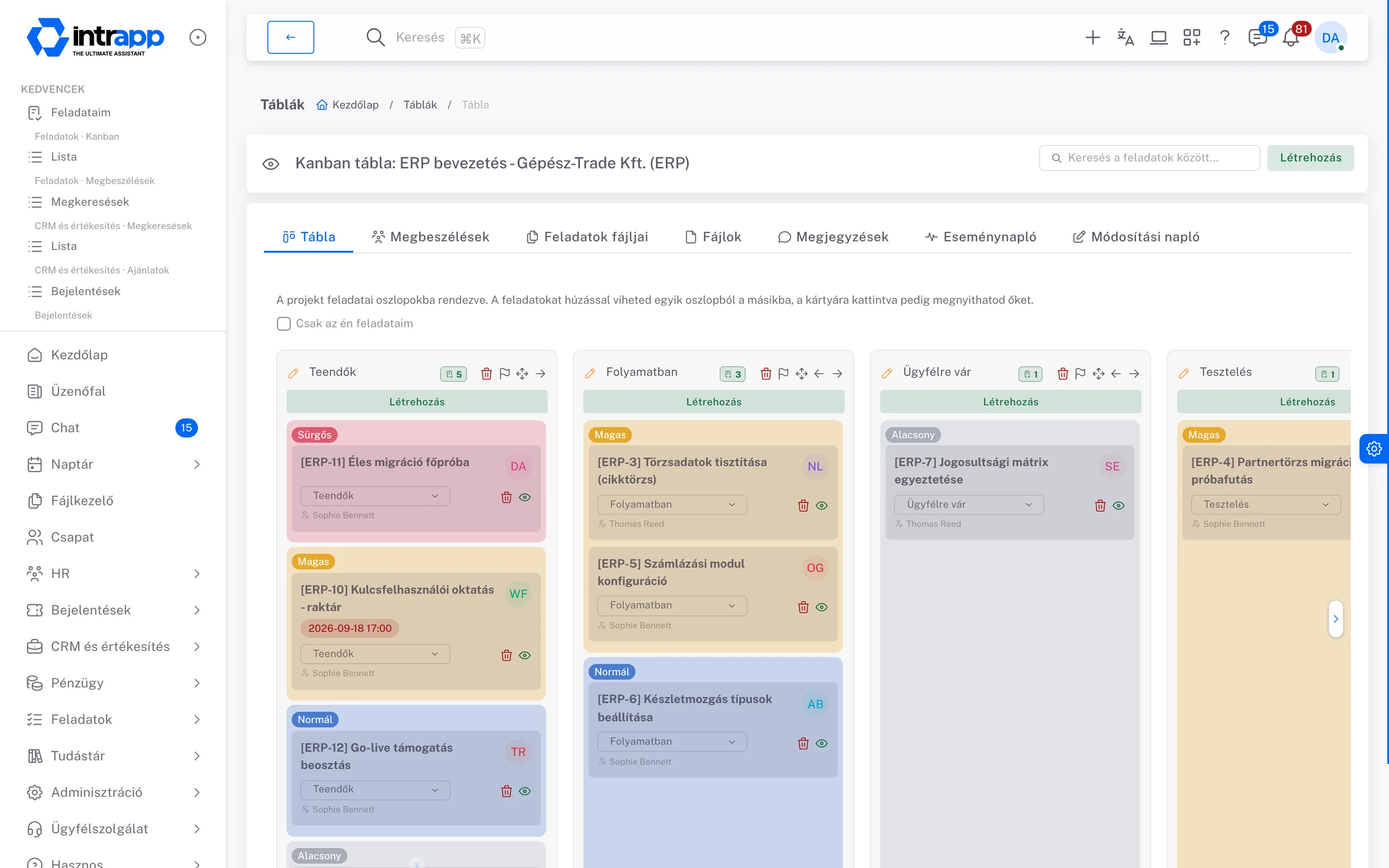1389x868 pixels.
Task: Open chat messages icon with badge 15
Action: [1259, 37]
